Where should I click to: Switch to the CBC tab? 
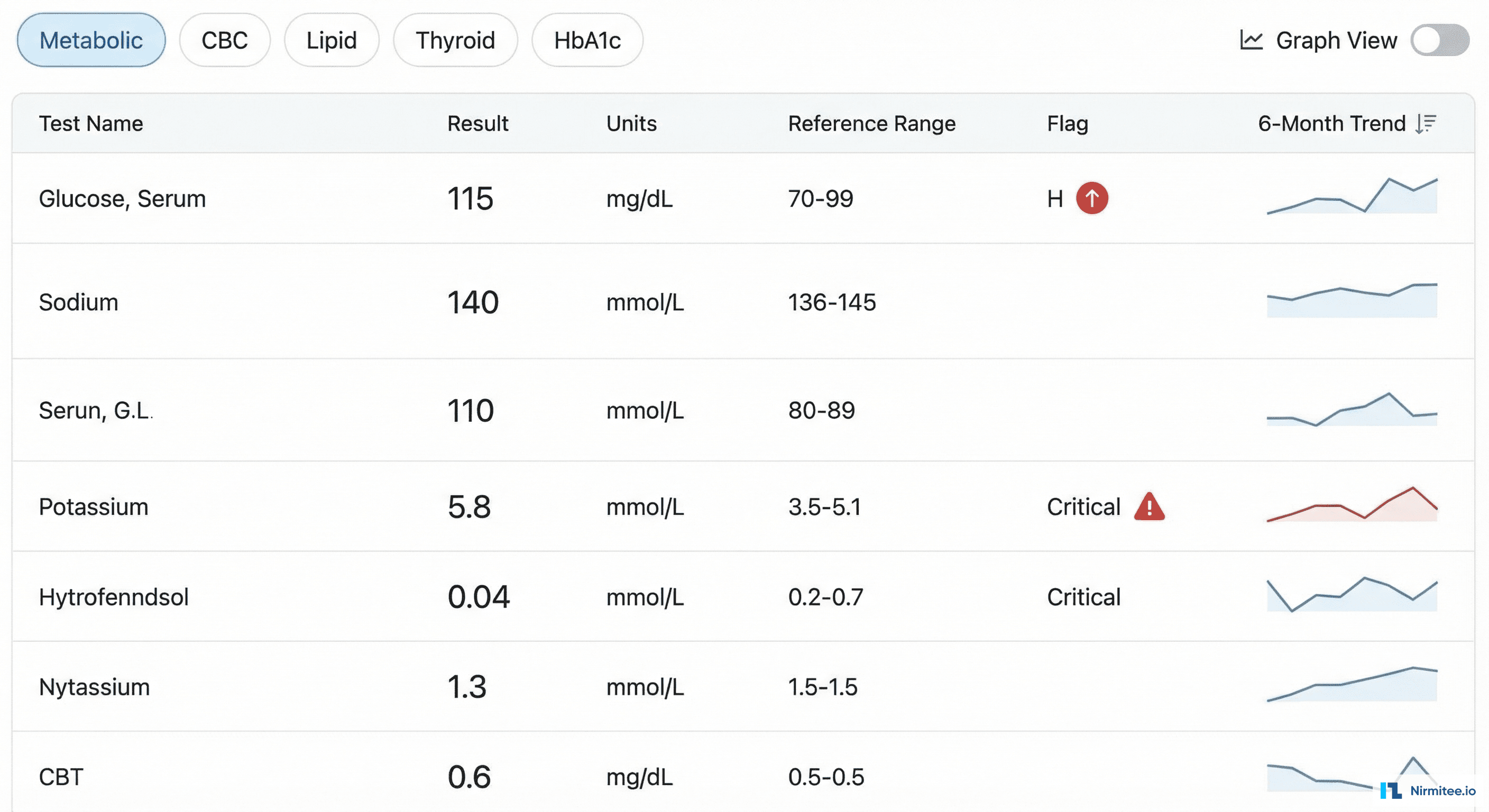click(224, 40)
